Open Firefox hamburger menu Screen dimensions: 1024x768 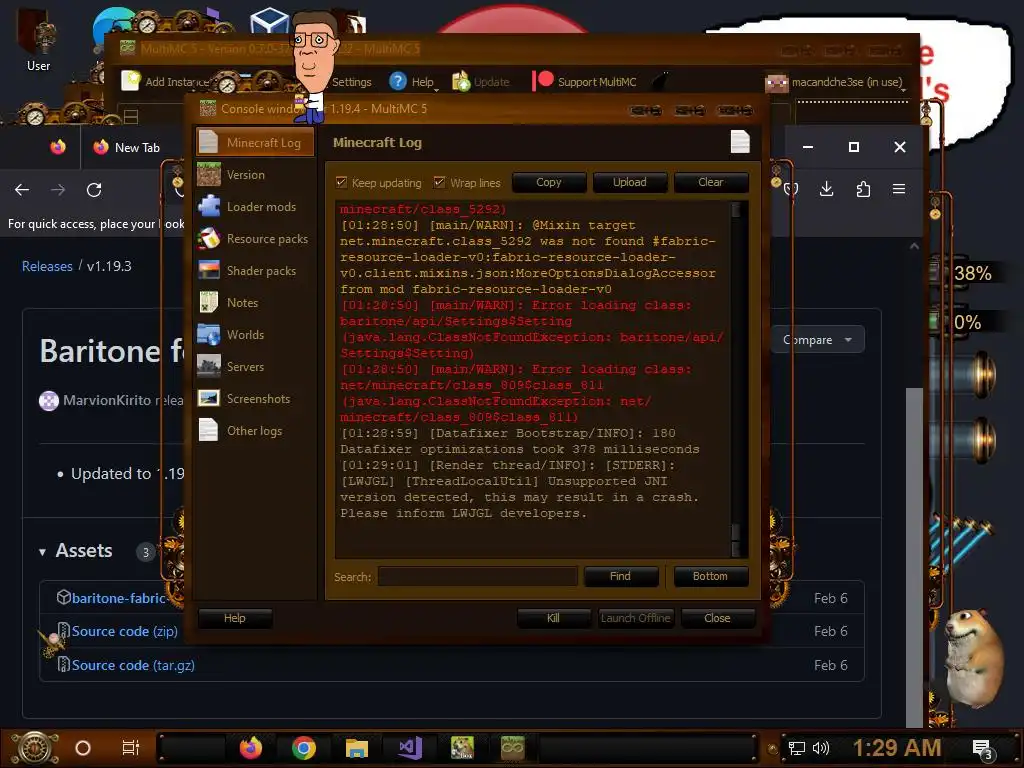tap(899, 189)
